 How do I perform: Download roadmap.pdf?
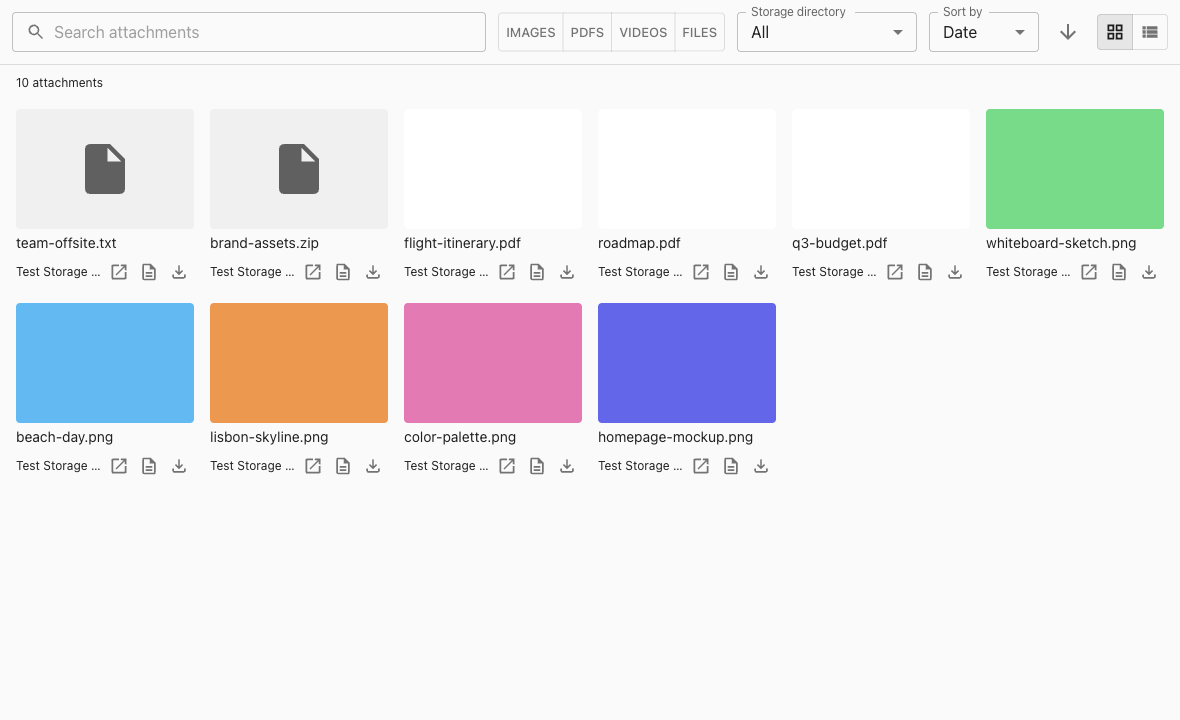(762, 272)
